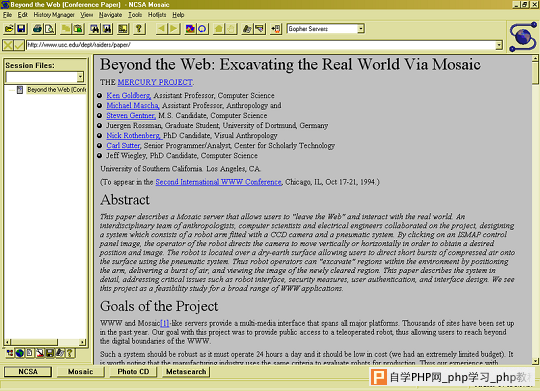Click the Find binoculars toolbar icon

click(x=94, y=29)
